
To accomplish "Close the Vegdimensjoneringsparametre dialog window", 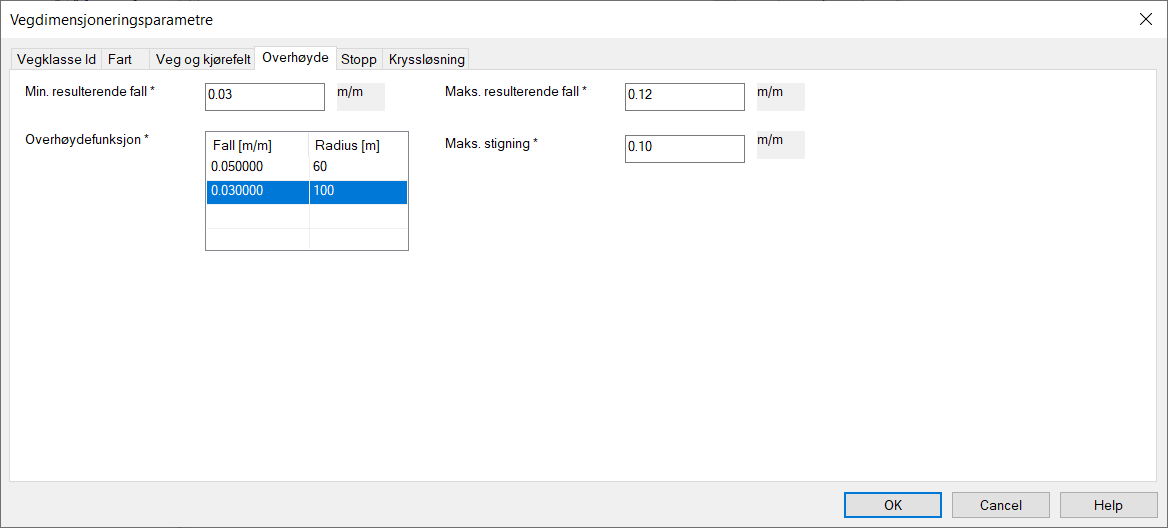I will click(1145, 19).
